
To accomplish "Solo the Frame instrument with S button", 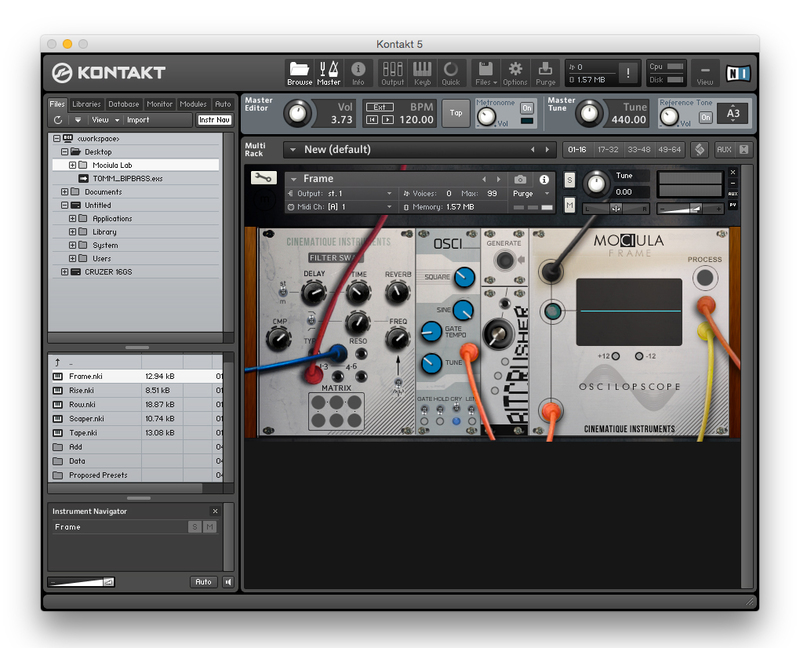I will point(570,180).
